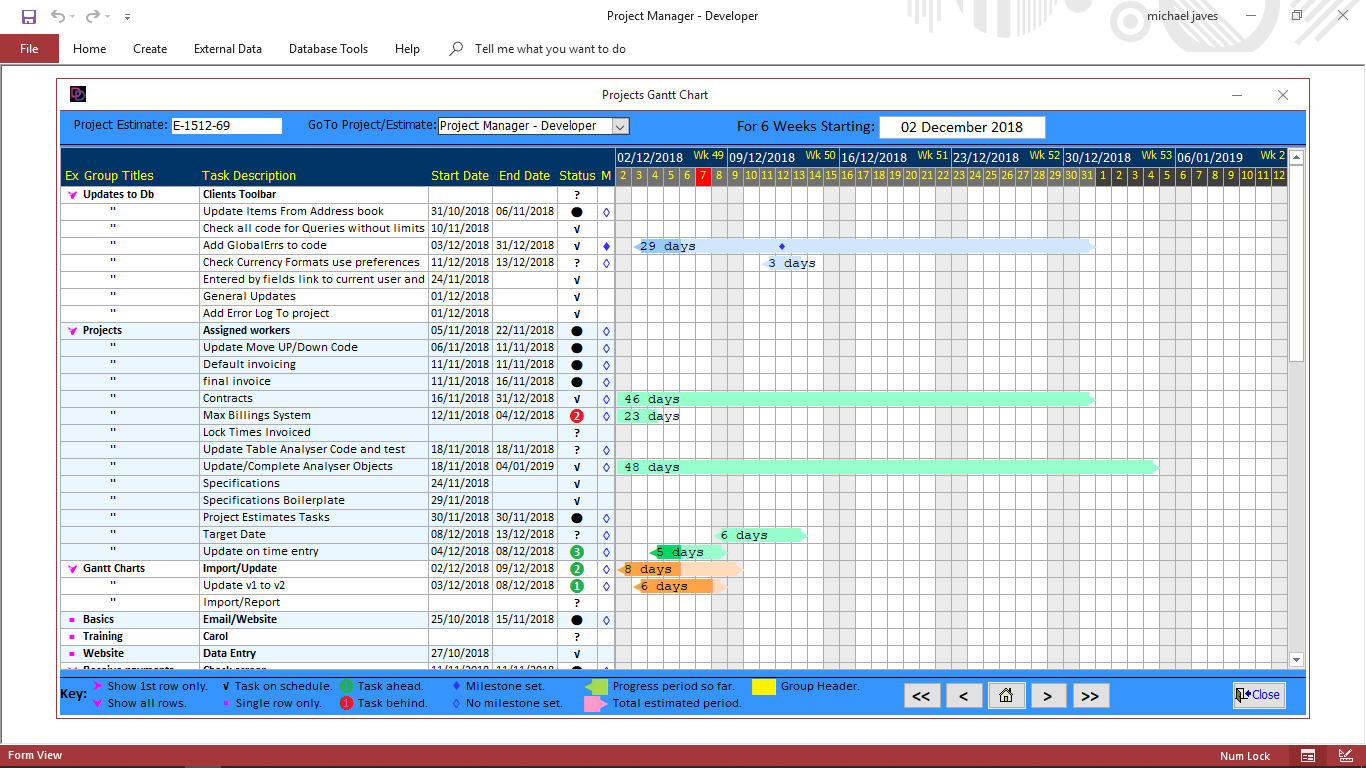Click the green Progress period key swatch
Screen dimensions: 1366x768
tap(596, 687)
